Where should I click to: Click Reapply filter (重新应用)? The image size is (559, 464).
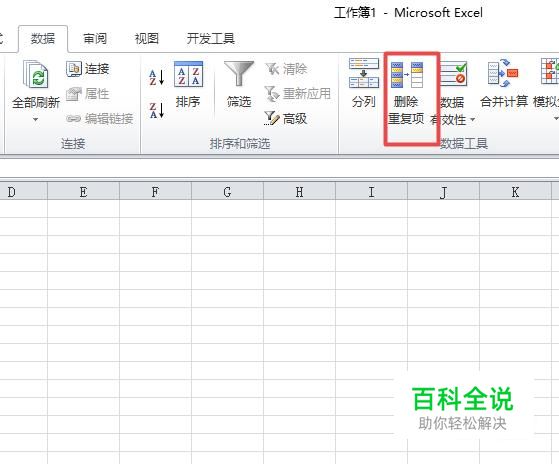pyautogui.click(x=298, y=94)
